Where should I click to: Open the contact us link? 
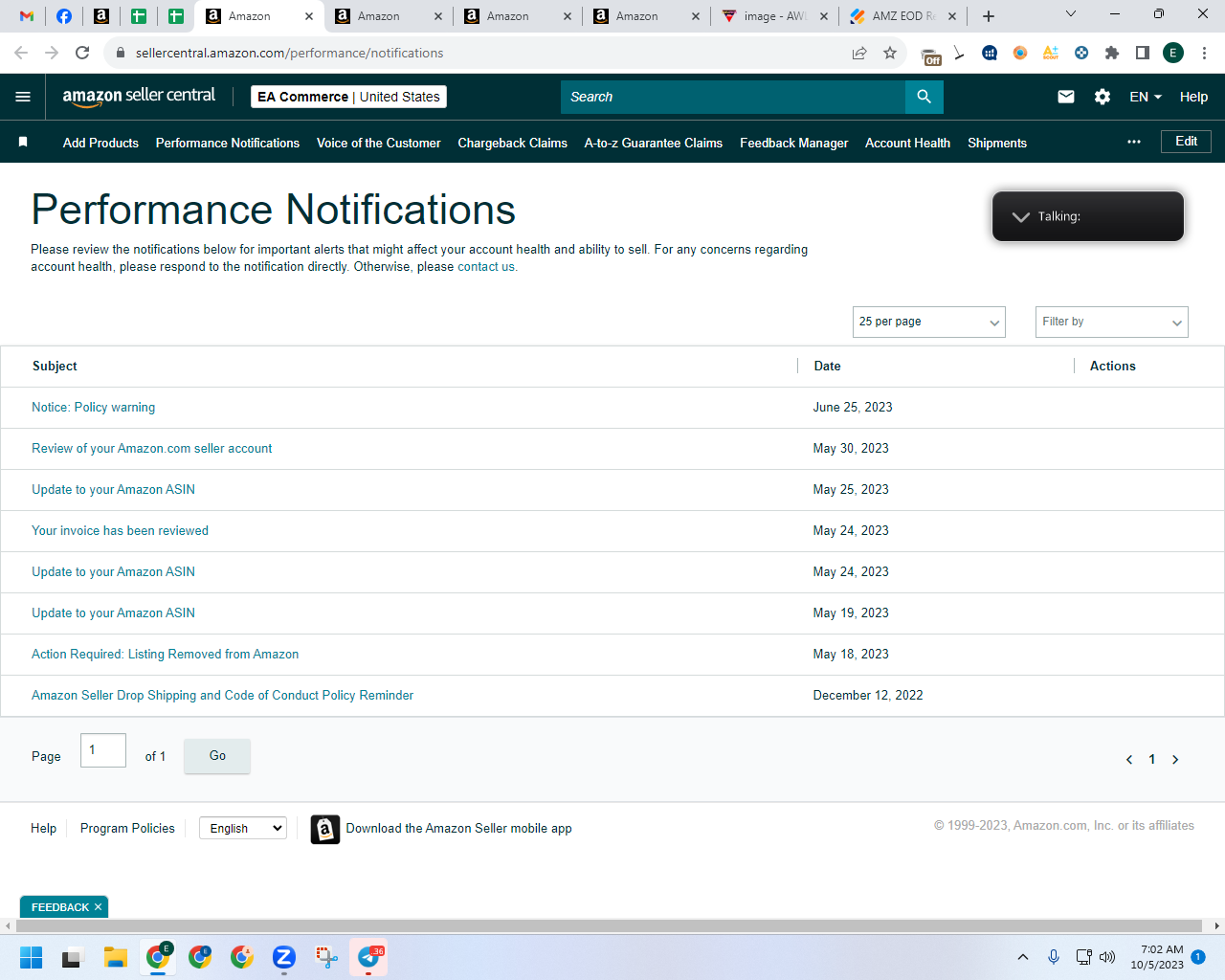487,267
